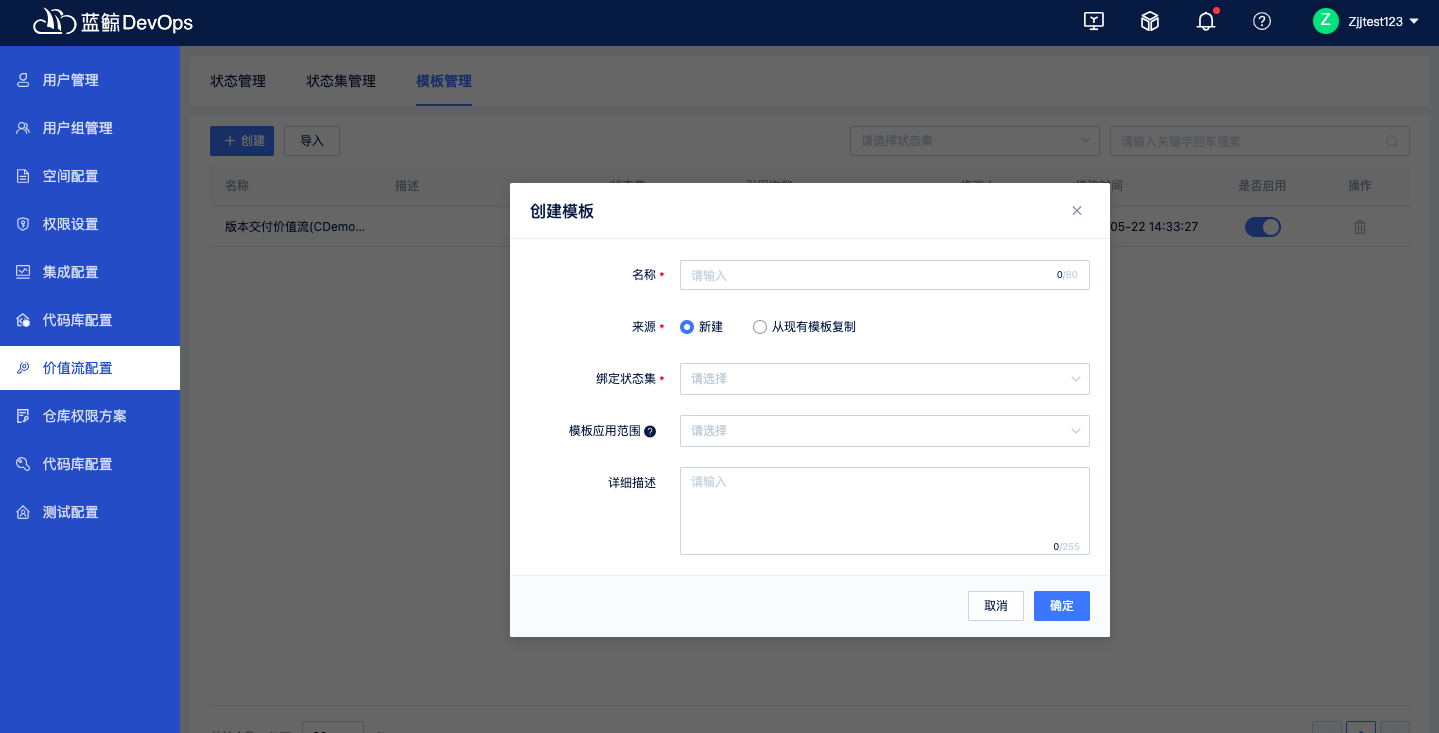Click the 名称 table column header
Screen dimensions: 1439x733
(237, 186)
